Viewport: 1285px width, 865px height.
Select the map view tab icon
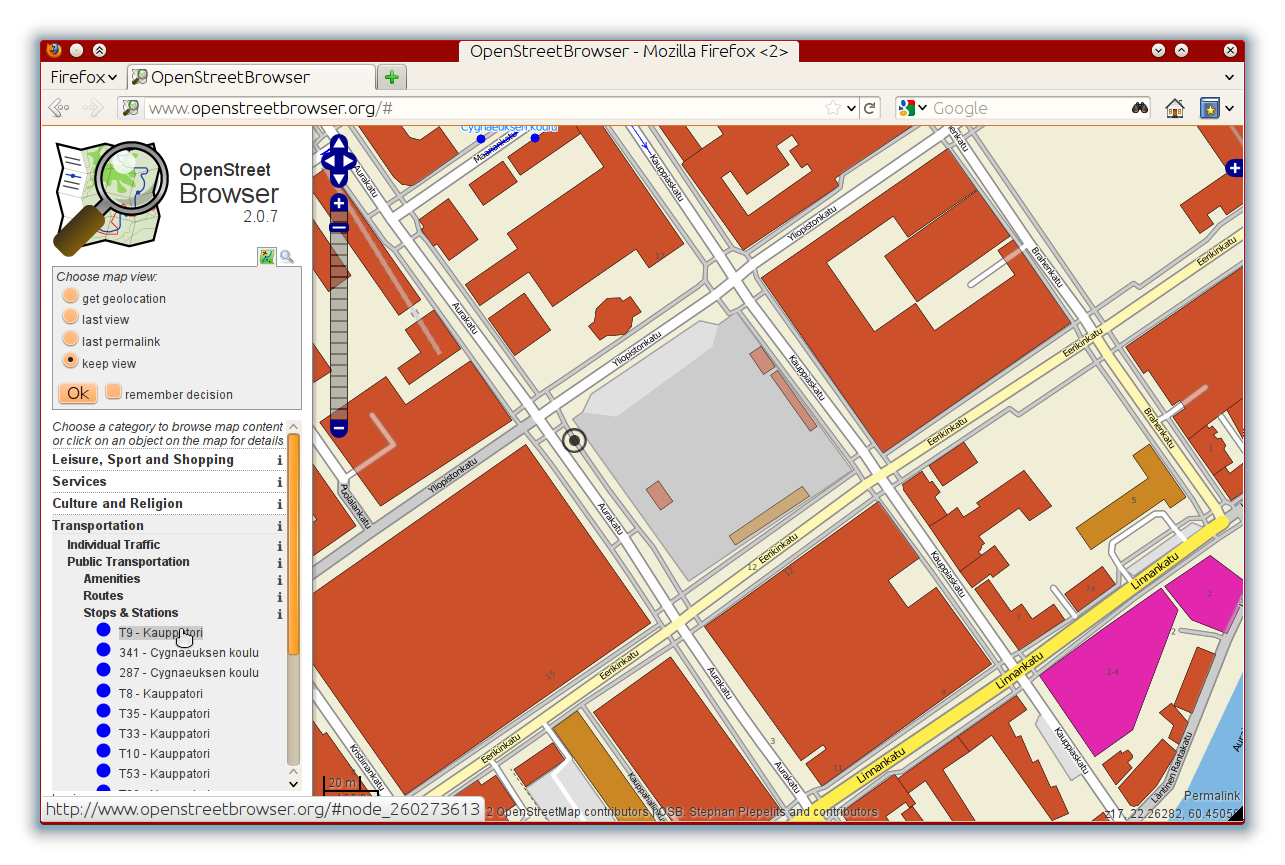click(267, 256)
